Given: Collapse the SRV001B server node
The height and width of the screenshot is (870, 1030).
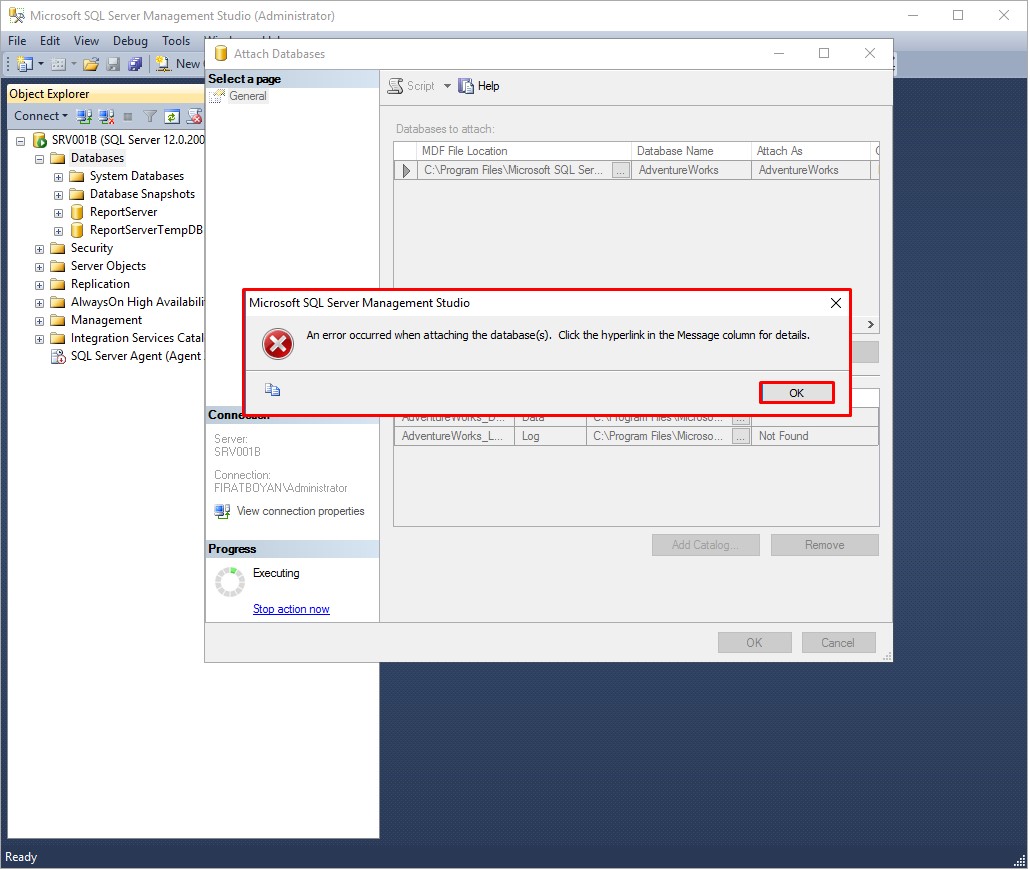Looking at the screenshot, I should point(20,141).
